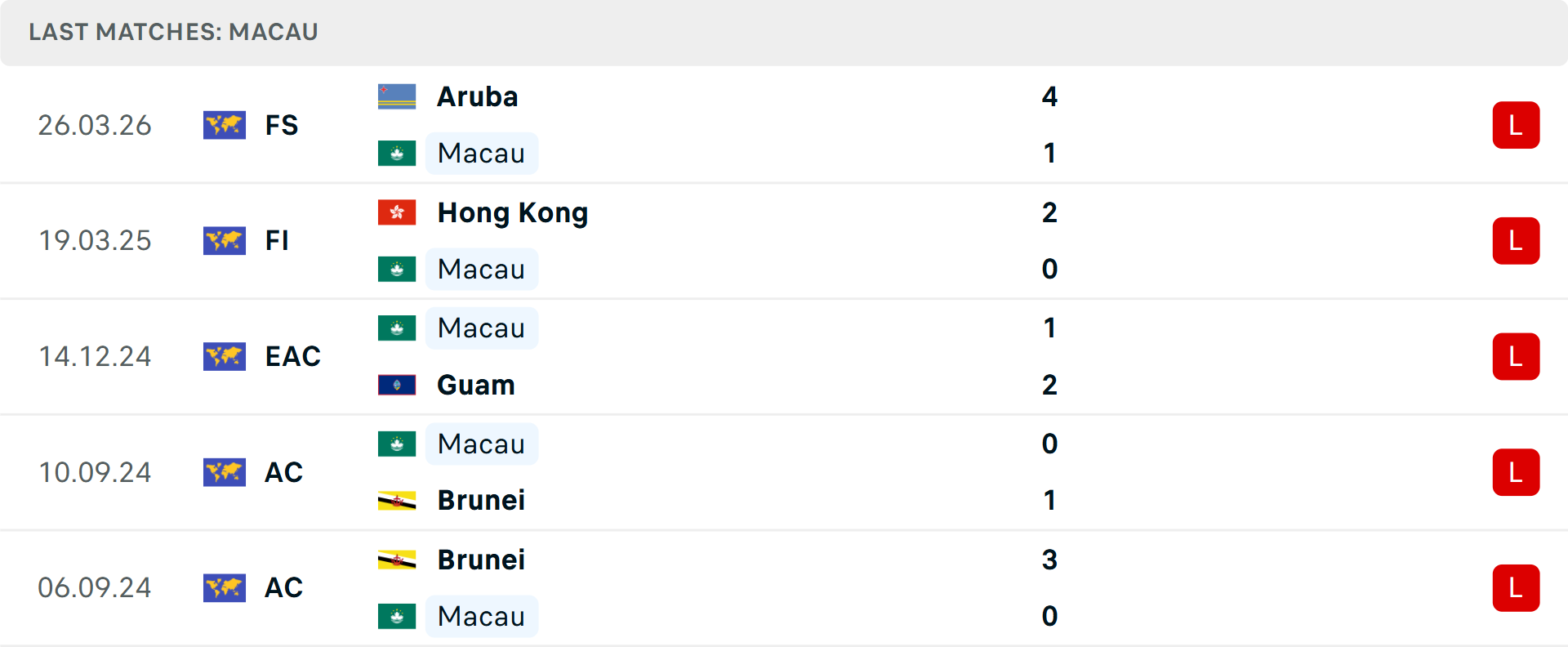Open the Hong Kong team link
Viewport: 1568px width, 647px height.
512,212
